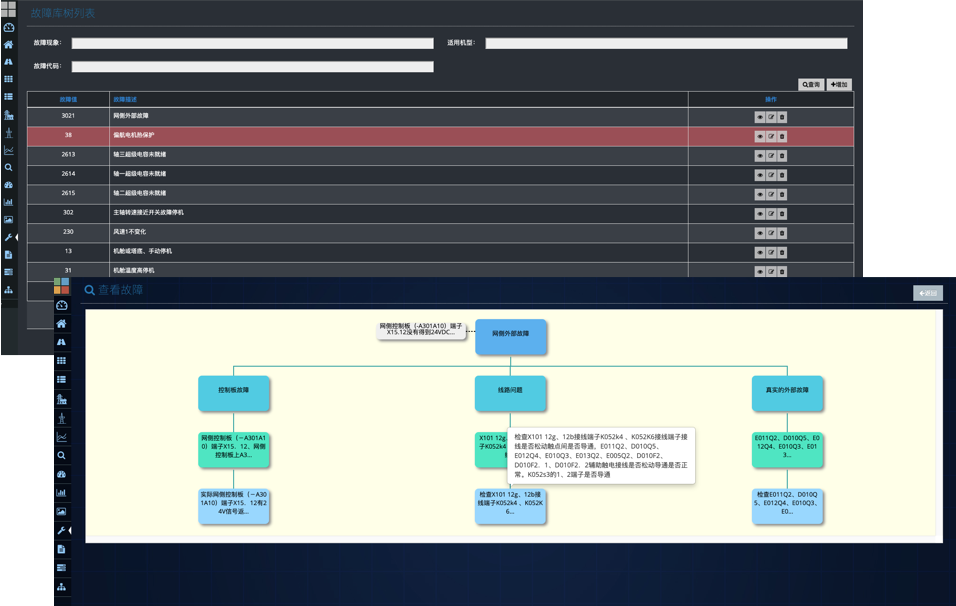Edit fault entry 302

(x=771, y=214)
